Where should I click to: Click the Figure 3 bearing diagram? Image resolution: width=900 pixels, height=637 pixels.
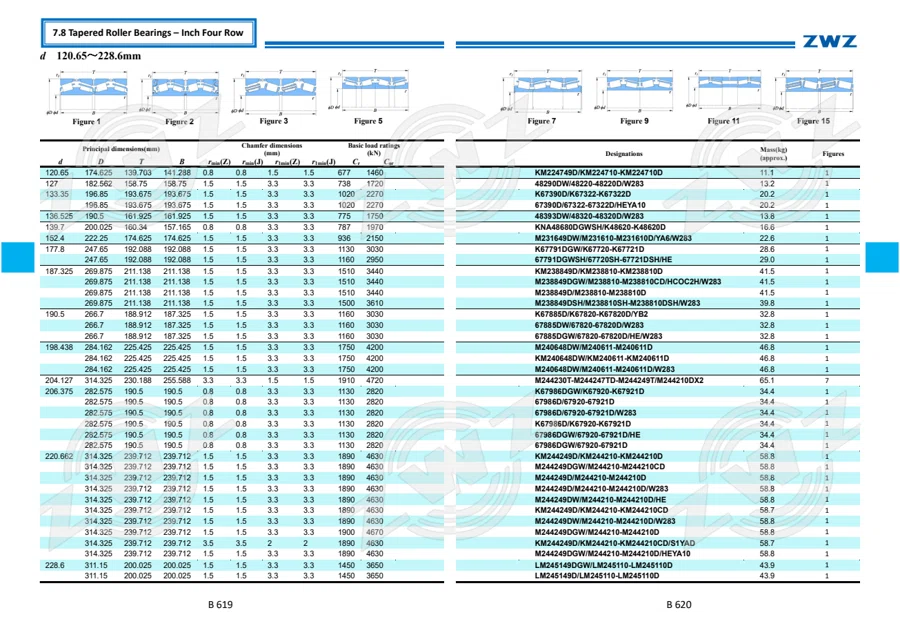[x=274, y=92]
